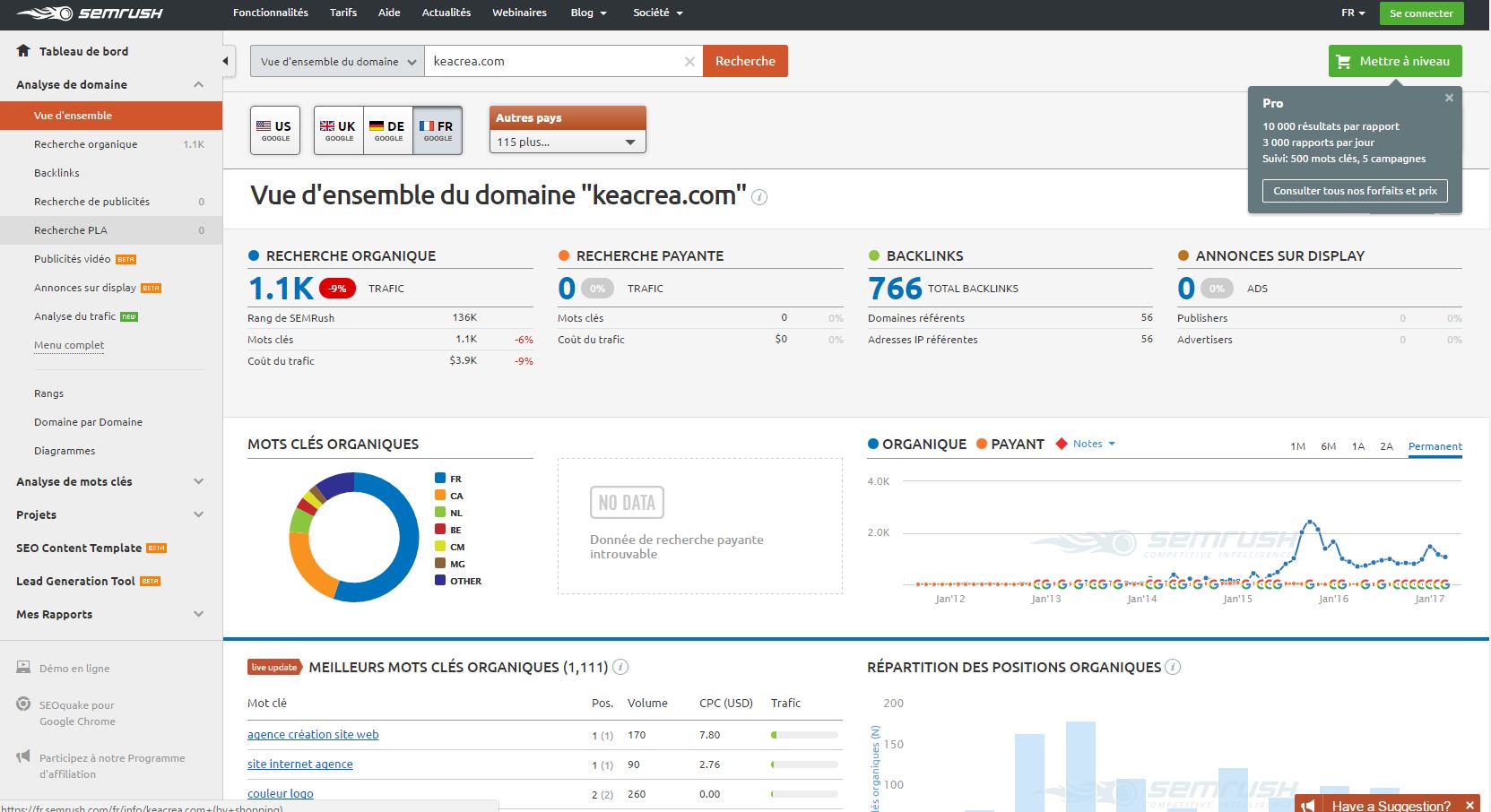
Task: Open Backlinks in sidebar
Action: click(x=56, y=173)
